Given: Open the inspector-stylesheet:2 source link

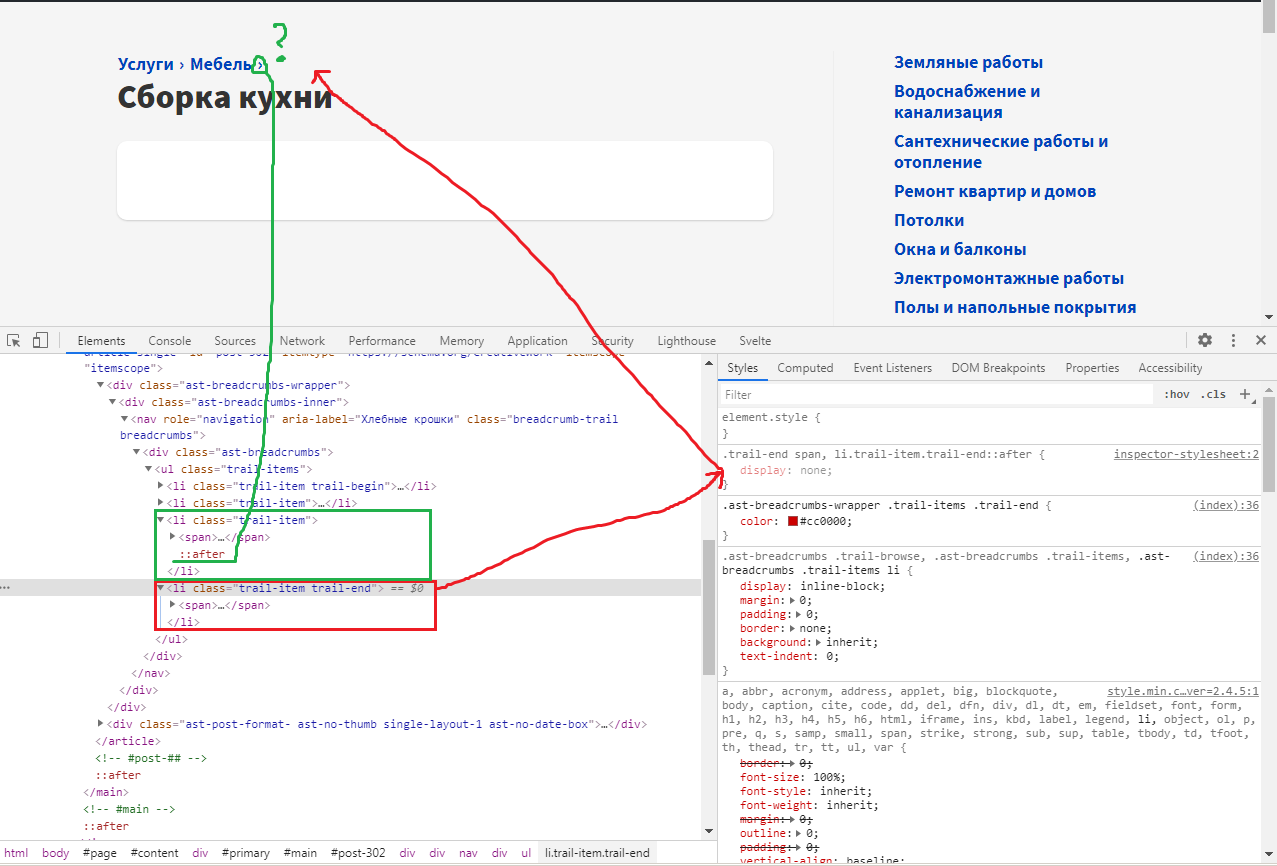Looking at the screenshot, I should [x=1186, y=454].
